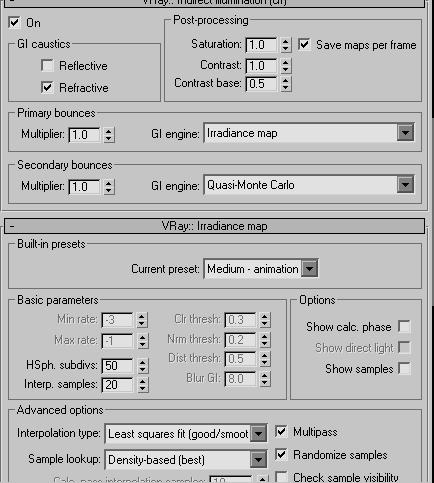This screenshot has width=434, height=483.
Task: Toggle Save maps per frame
Action: (304, 44)
